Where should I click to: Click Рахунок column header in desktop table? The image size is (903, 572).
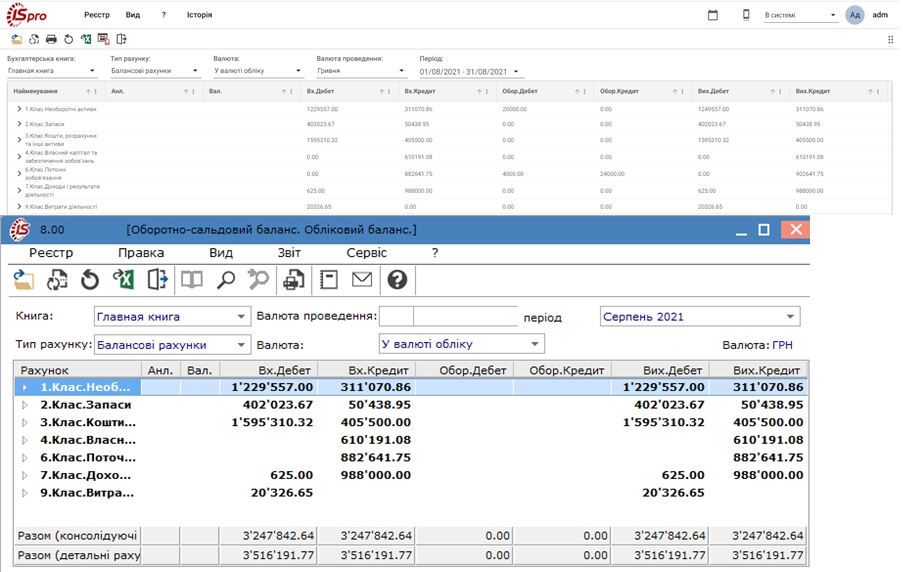[x=78, y=370]
